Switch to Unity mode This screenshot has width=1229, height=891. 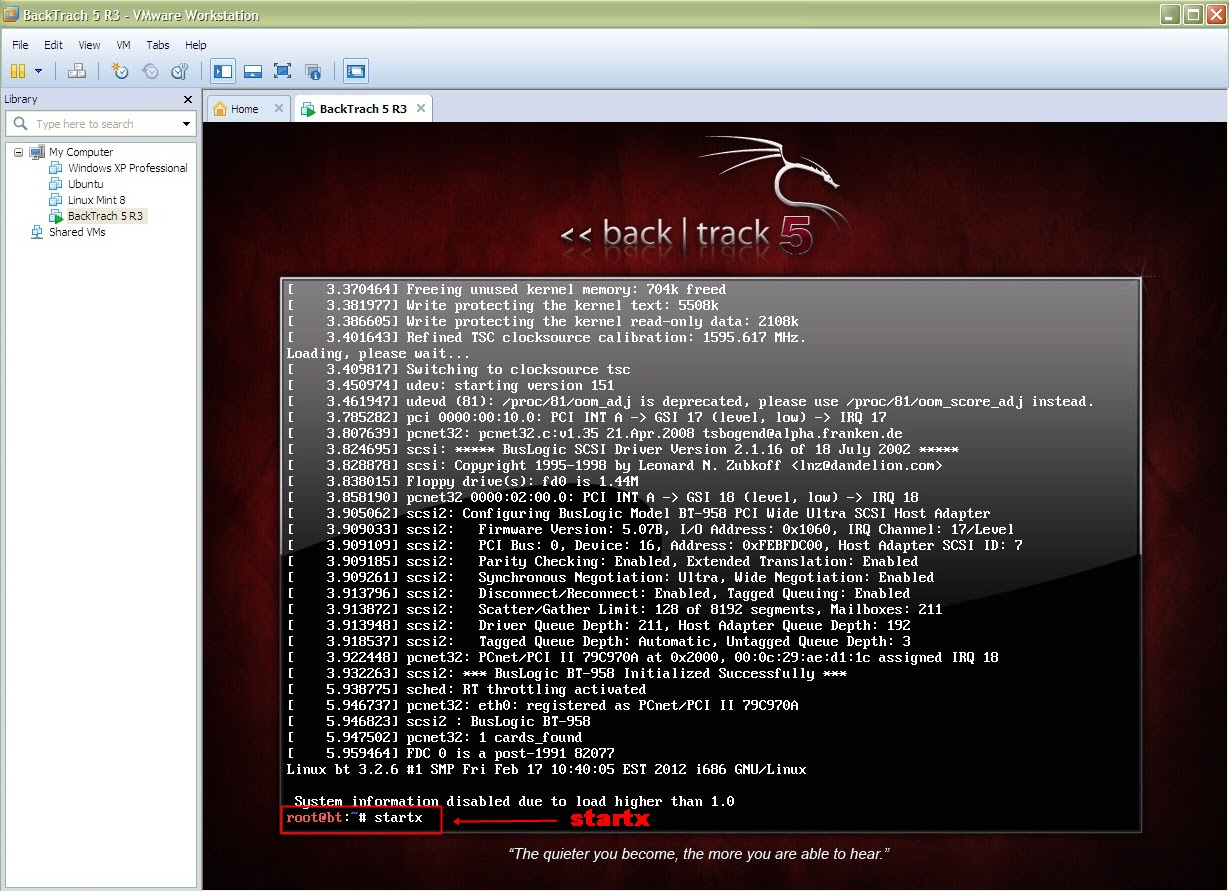point(313,71)
